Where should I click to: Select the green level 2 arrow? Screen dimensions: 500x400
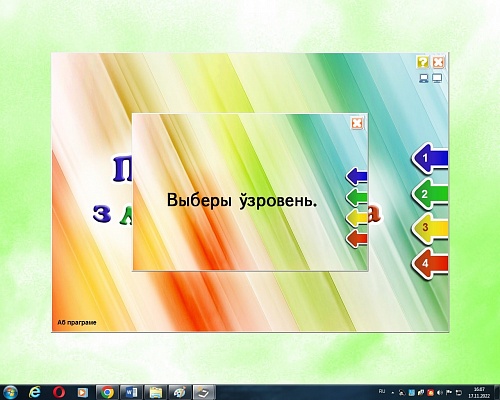(x=430, y=194)
